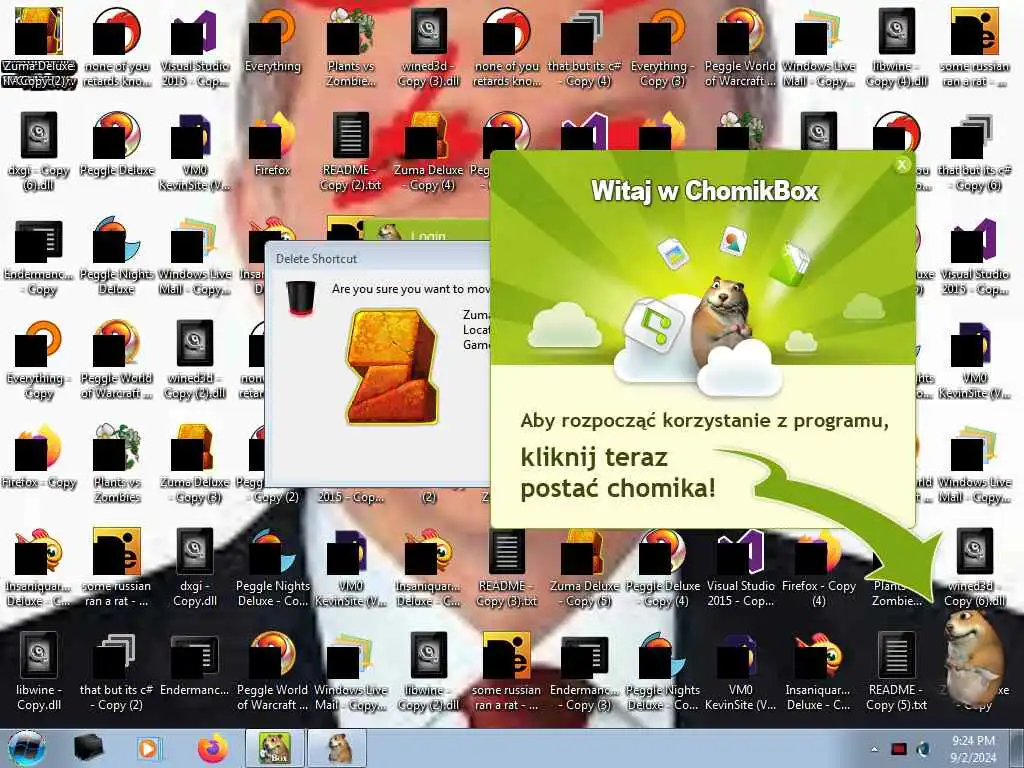Show hidden system tray icons

point(874,749)
